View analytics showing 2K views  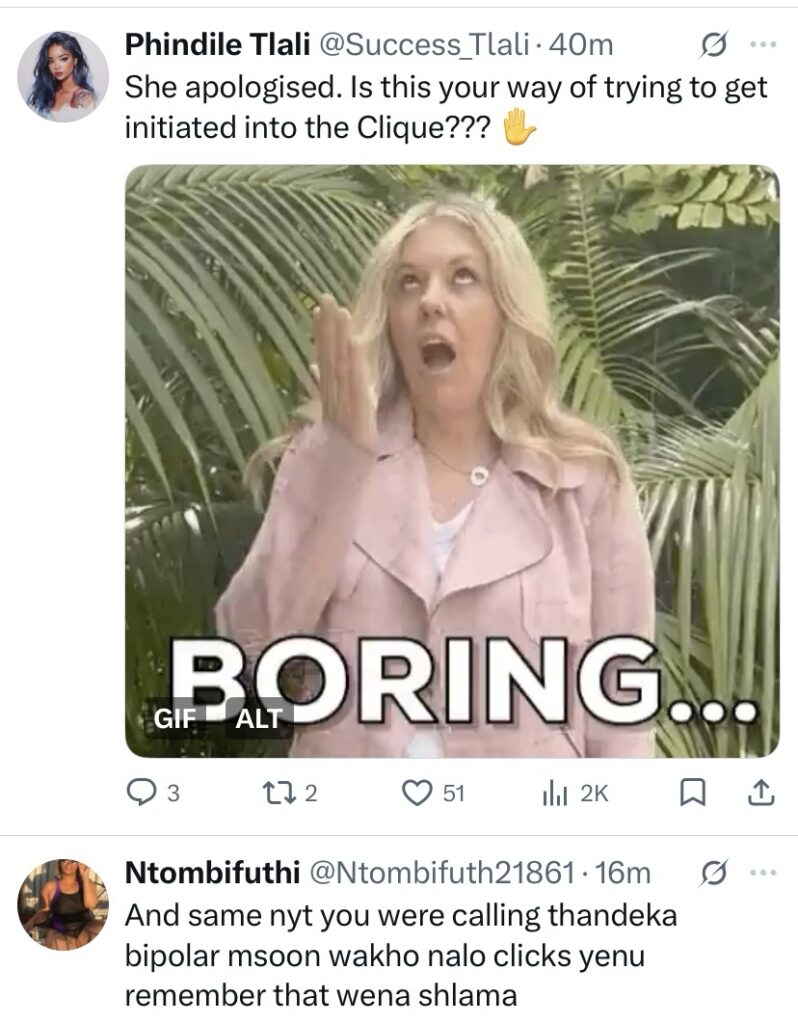point(552,793)
